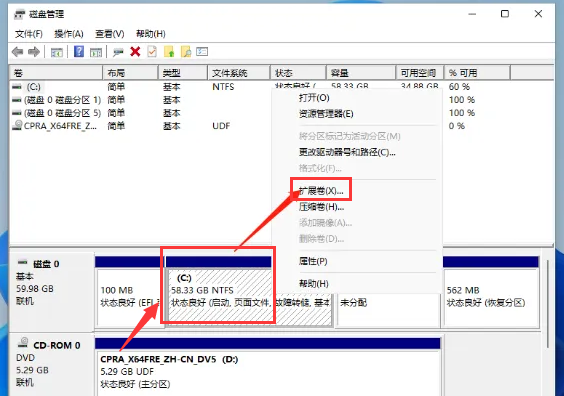Toggle the show/hide console tree icon

pos(56,53)
